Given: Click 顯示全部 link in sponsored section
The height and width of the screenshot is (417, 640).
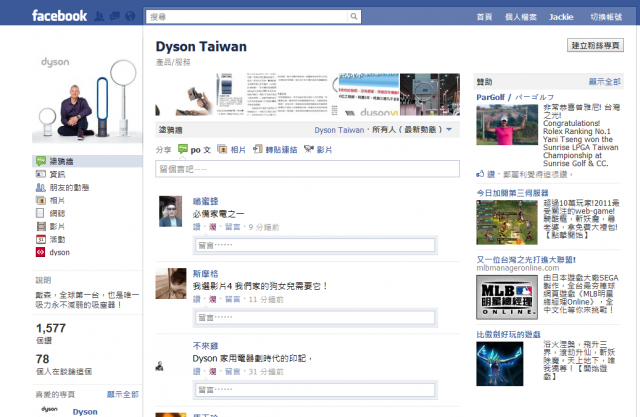Looking at the screenshot, I should coord(604,82).
